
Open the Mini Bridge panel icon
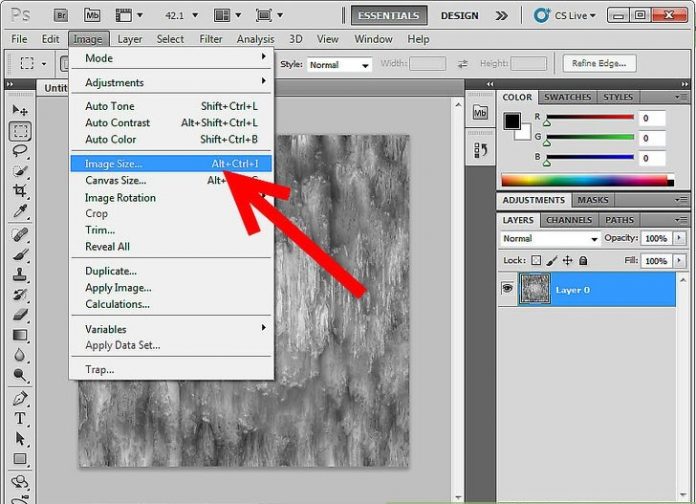[480, 113]
